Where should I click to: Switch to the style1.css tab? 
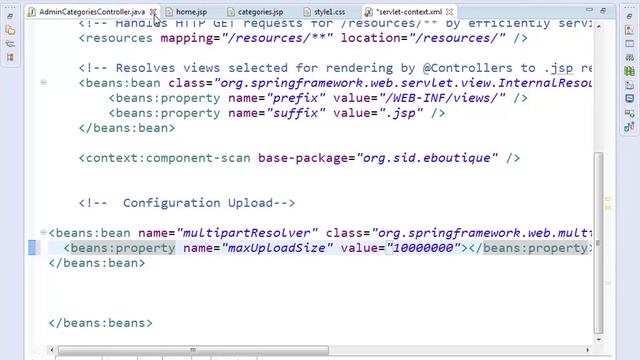(x=329, y=12)
